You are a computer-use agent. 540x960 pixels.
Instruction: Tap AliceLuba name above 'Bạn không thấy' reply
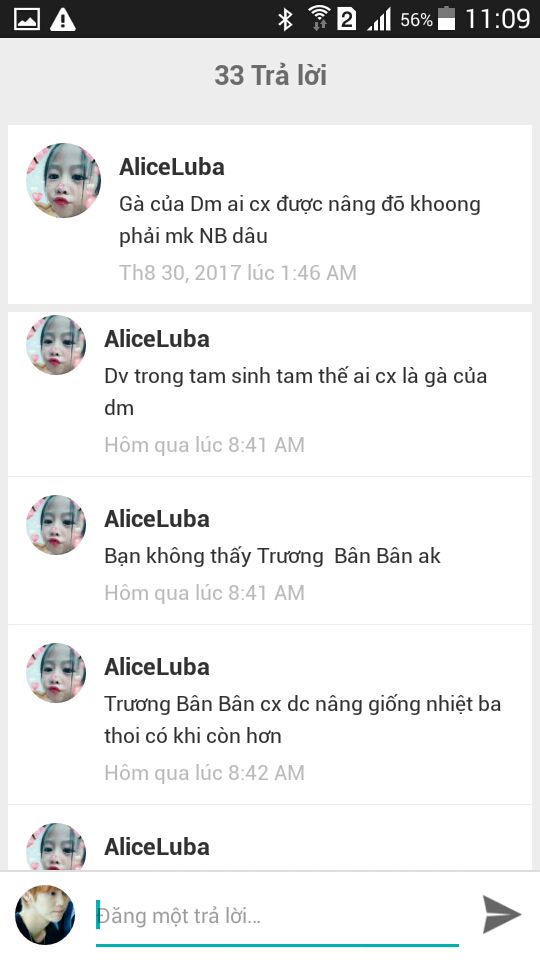(x=157, y=519)
